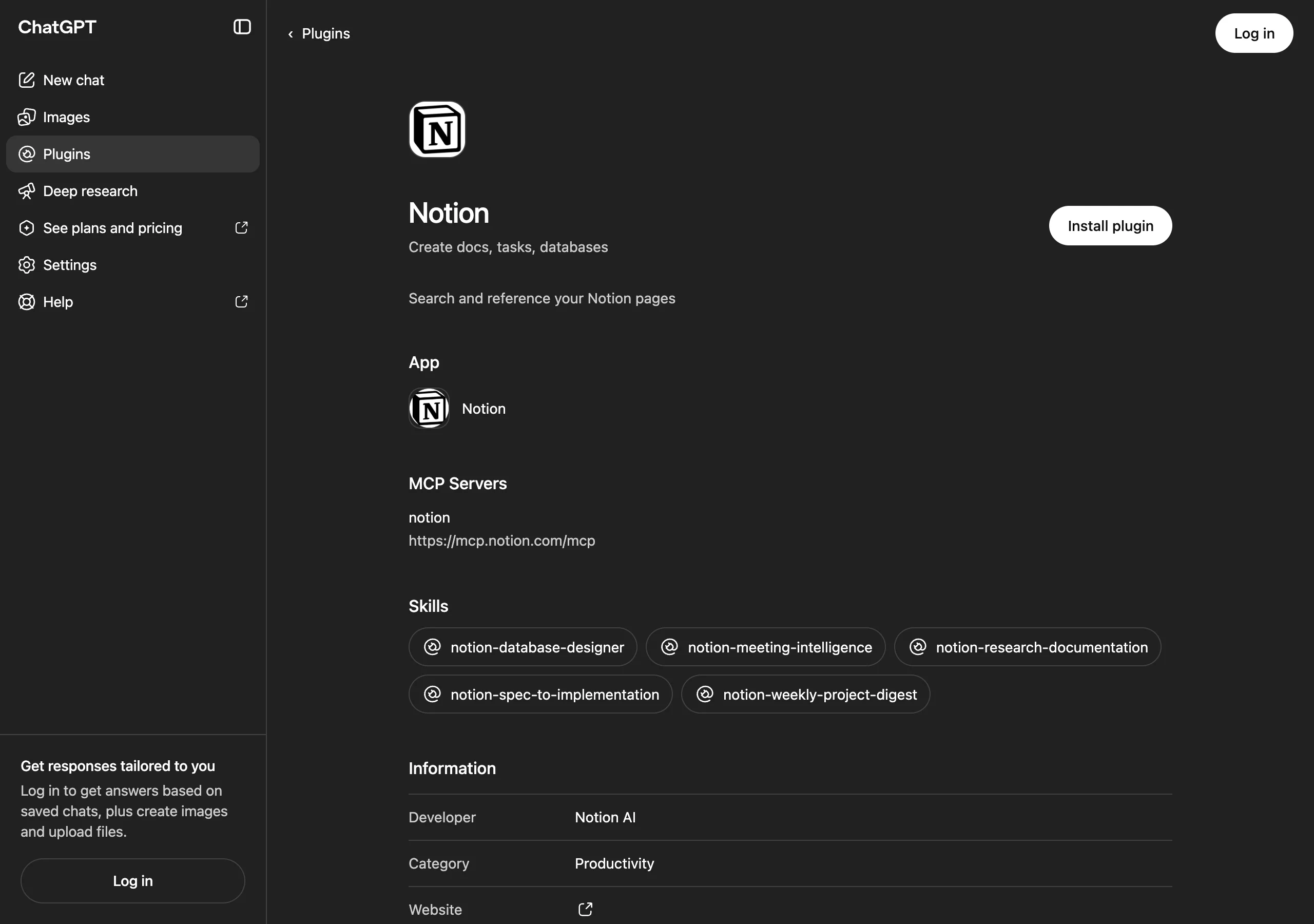The image size is (1314, 924).
Task: Click the Deep research telescope icon
Action: click(x=26, y=191)
